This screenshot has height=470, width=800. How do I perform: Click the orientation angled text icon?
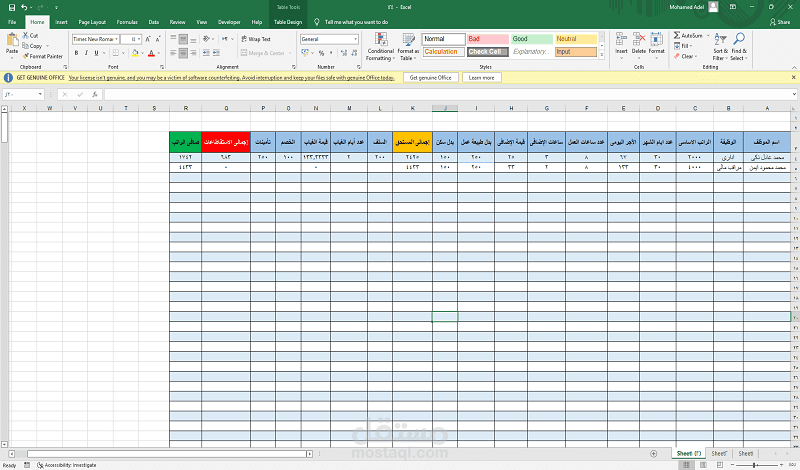point(206,39)
